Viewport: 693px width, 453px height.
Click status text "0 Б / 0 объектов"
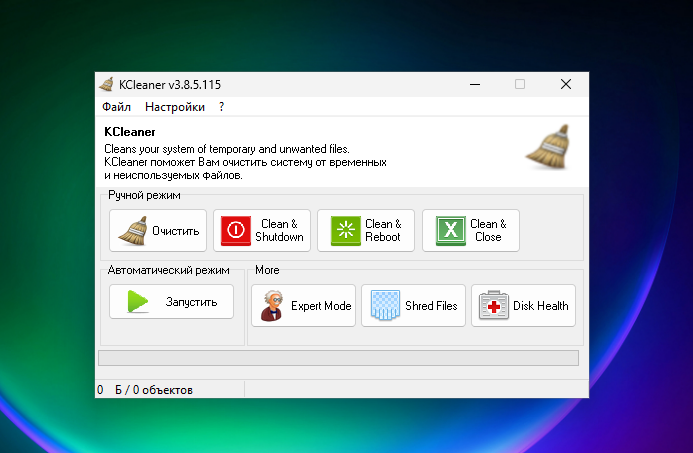tap(145, 390)
